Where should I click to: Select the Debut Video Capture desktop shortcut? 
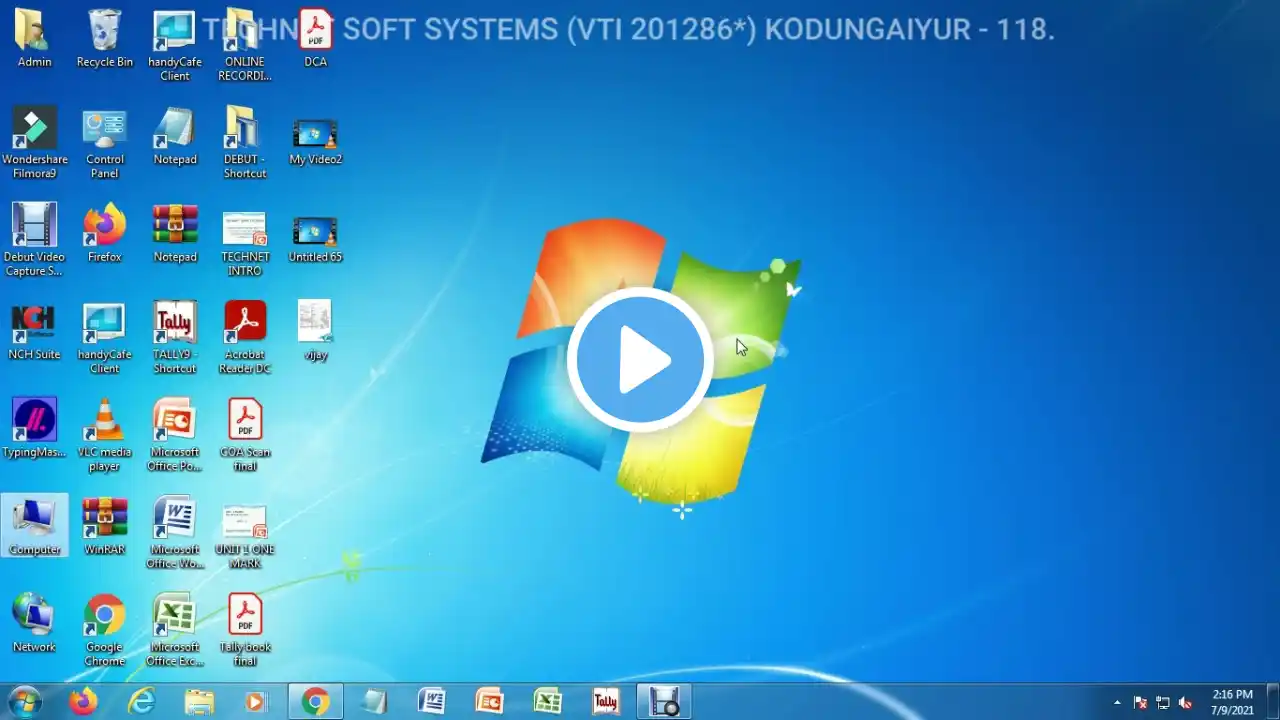coord(34,239)
